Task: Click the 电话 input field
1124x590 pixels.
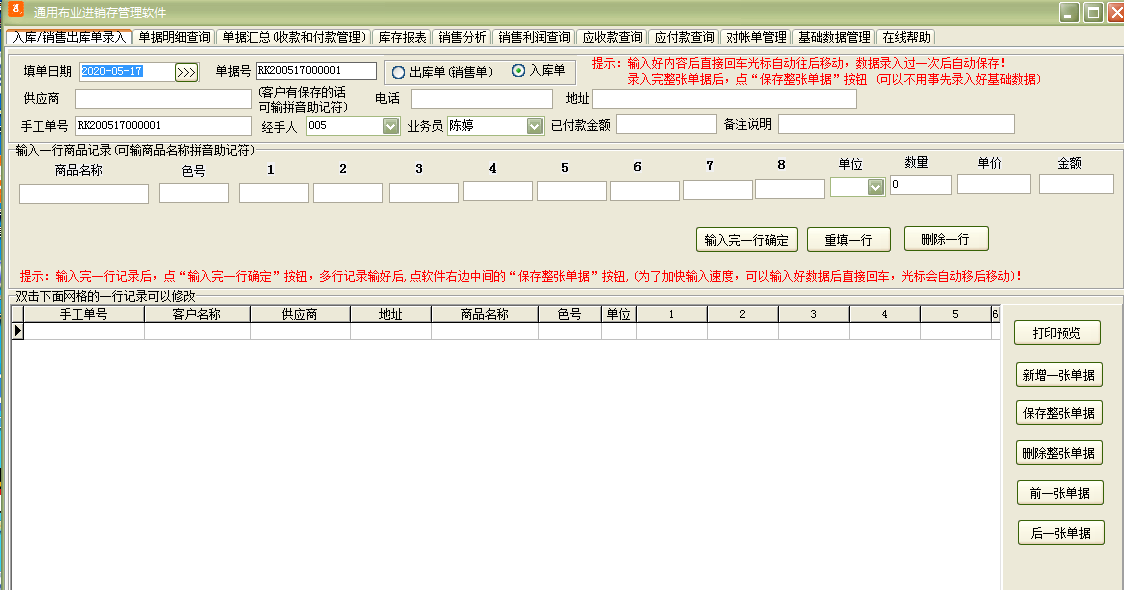Action: click(482, 99)
